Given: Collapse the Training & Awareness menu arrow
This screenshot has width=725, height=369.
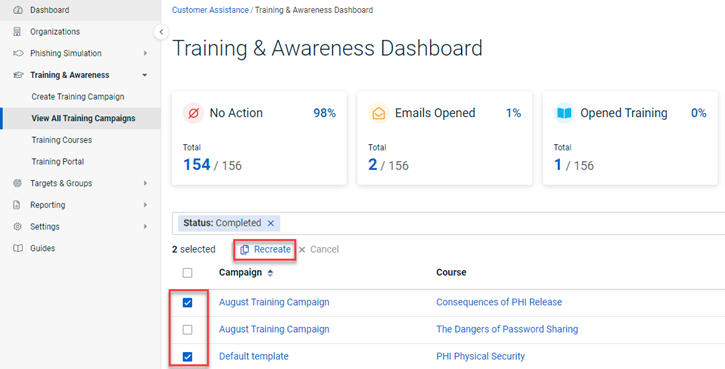Looking at the screenshot, I should click(145, 75).
